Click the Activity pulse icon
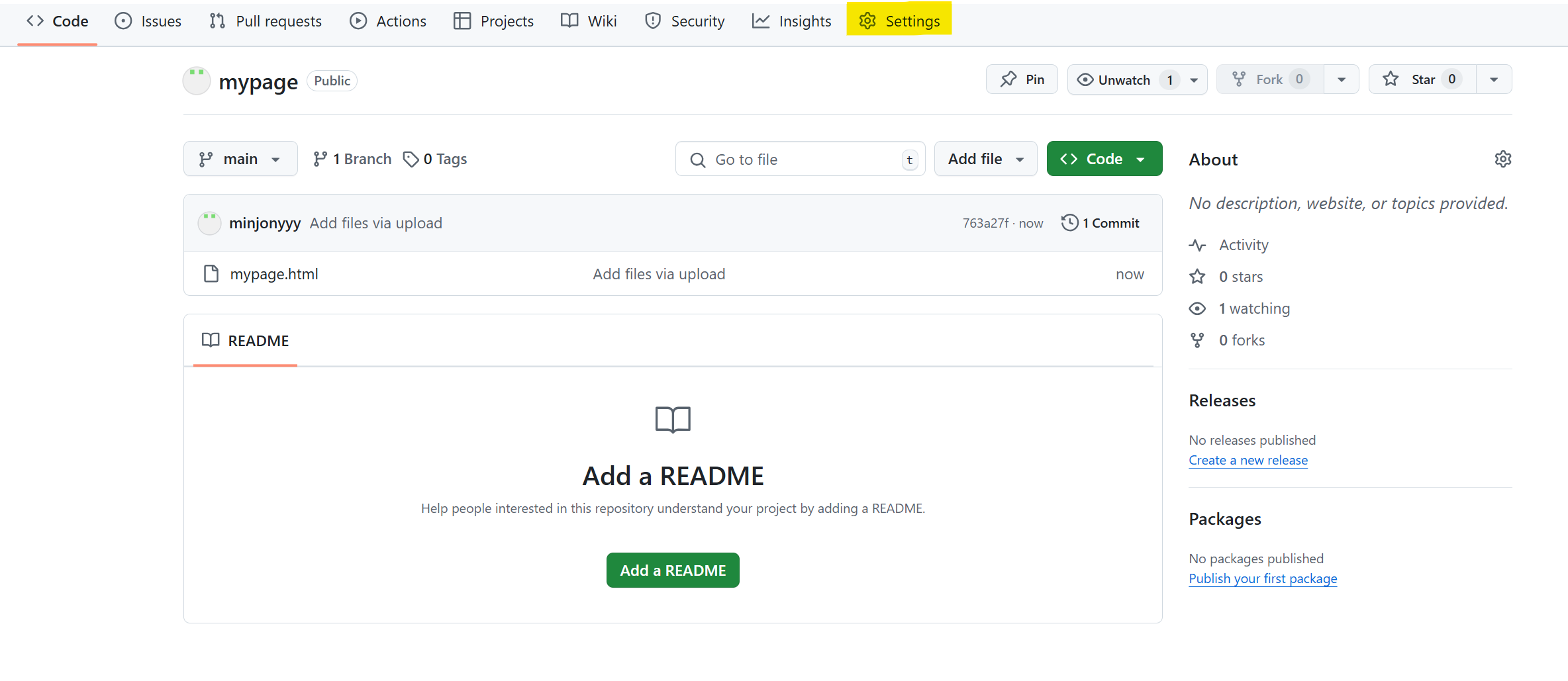1568x681 pixels. (1197, 245)
